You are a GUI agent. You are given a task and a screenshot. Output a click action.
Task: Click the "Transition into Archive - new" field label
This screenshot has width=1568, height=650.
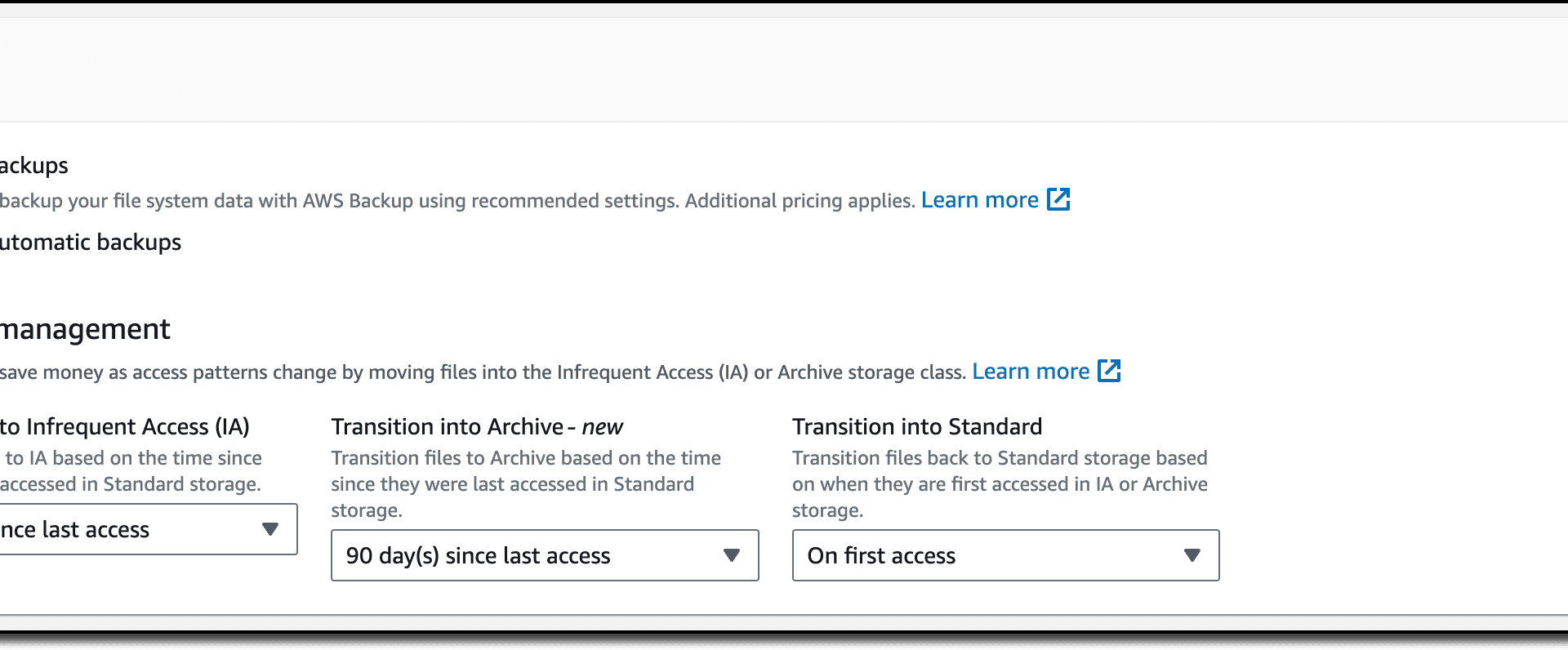click(x=477, y=426)
